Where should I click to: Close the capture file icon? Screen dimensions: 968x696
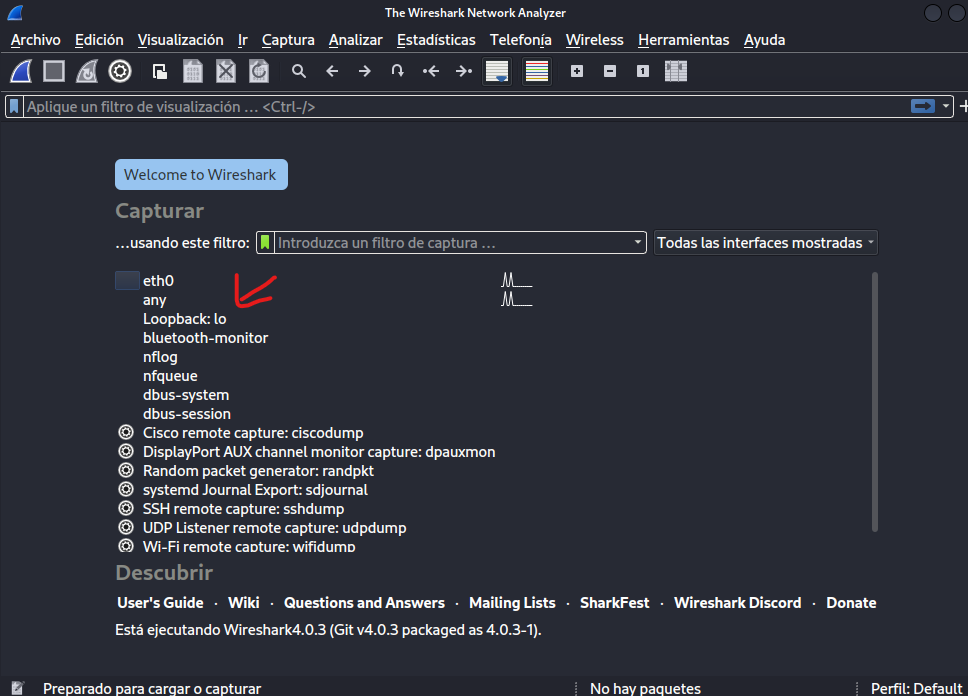pos(226,71)
